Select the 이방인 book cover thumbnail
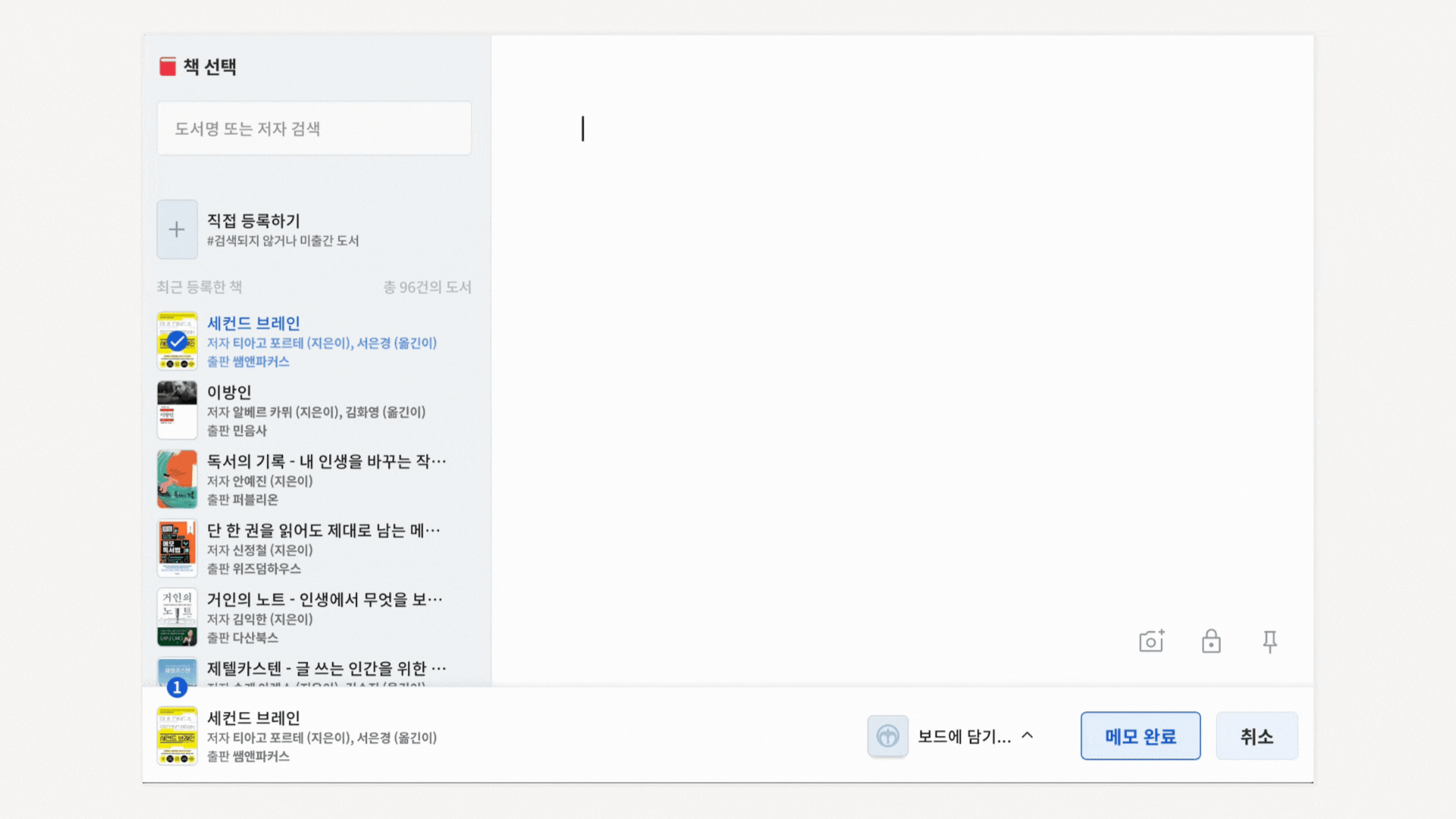The image size is (1456, 819). coord(177,410)
